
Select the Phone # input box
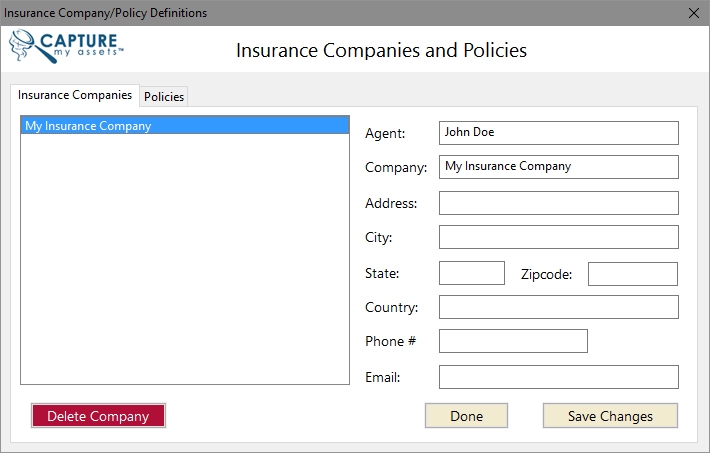pos(513,341)
